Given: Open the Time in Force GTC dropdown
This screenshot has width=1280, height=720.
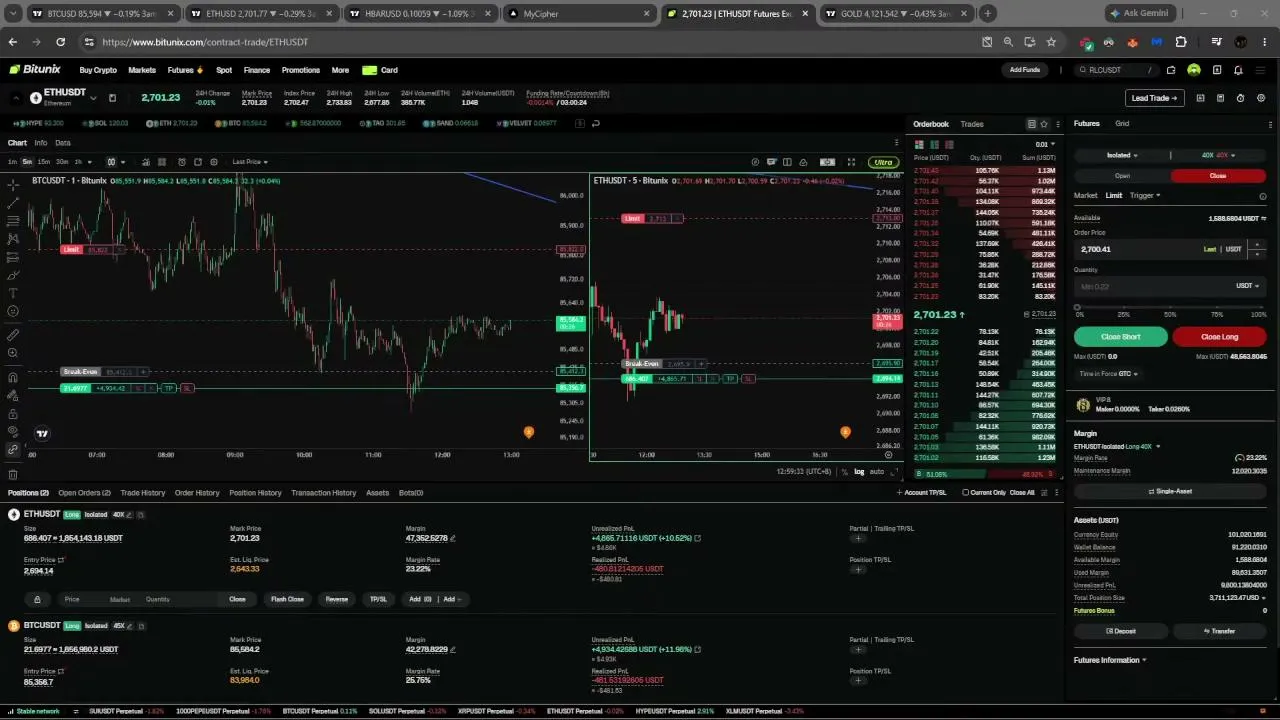Looking at the screenshot, I should click(x=1109, y=374).
